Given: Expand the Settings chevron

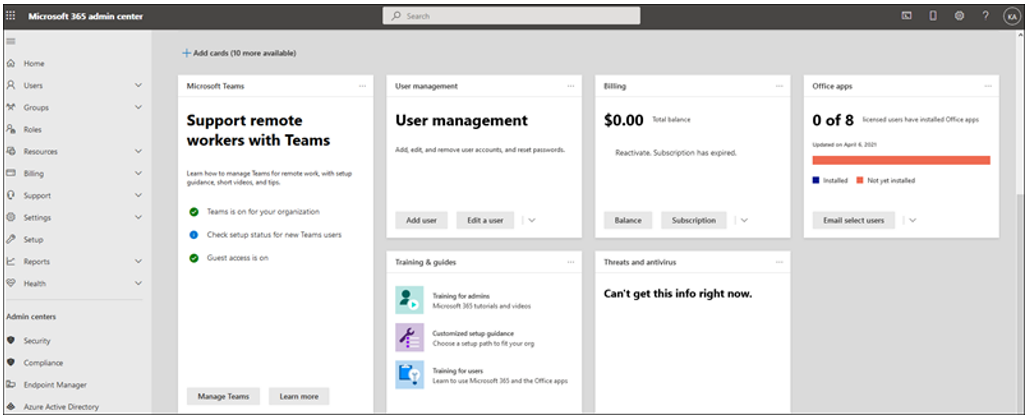Looking at the screenshot, I should point(138,218).
